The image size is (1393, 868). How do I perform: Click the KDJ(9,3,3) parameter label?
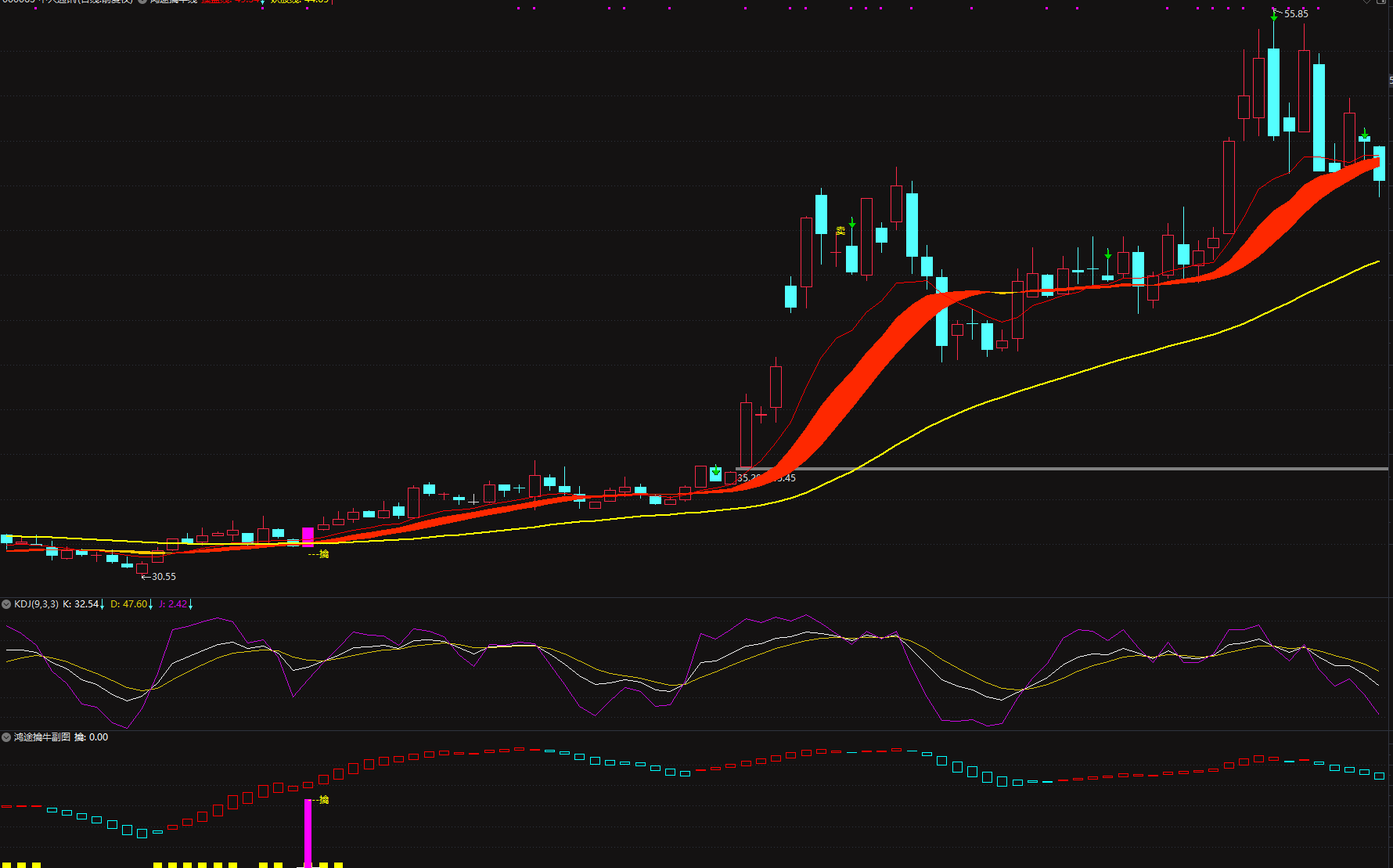click(36, 604)
